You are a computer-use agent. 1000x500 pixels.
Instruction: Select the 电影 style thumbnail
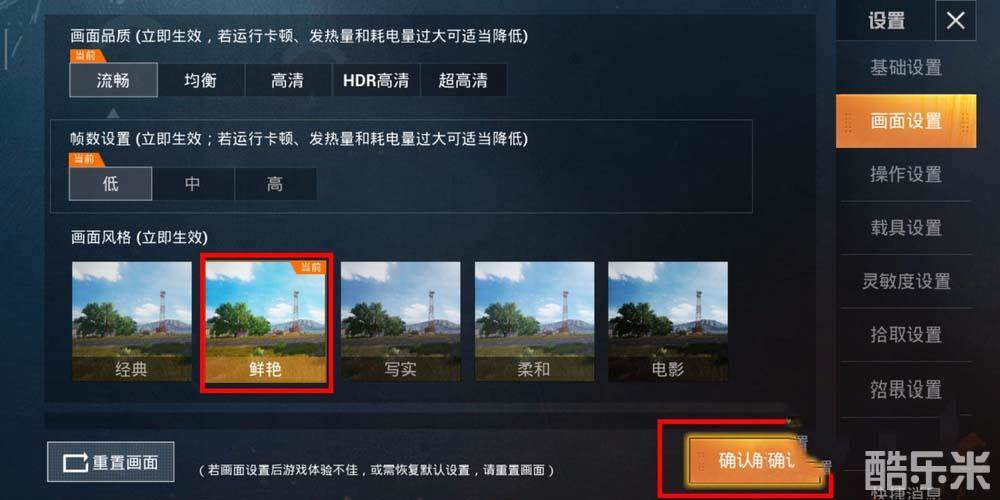(668, 321)
